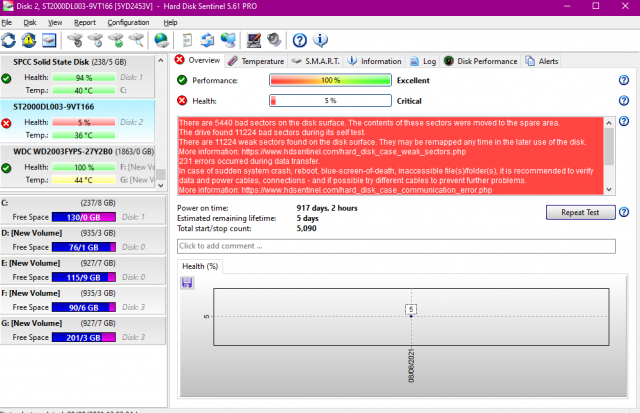The width and height of the screenshot is (640, 413).
Task: Open the report document toolbar icon
Action: click(x=185, y=40)
